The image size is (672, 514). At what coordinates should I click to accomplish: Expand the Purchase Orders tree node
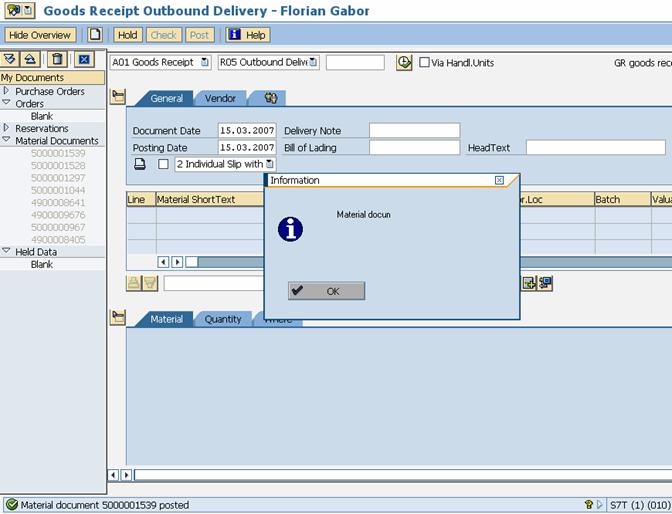pos(6,91)
